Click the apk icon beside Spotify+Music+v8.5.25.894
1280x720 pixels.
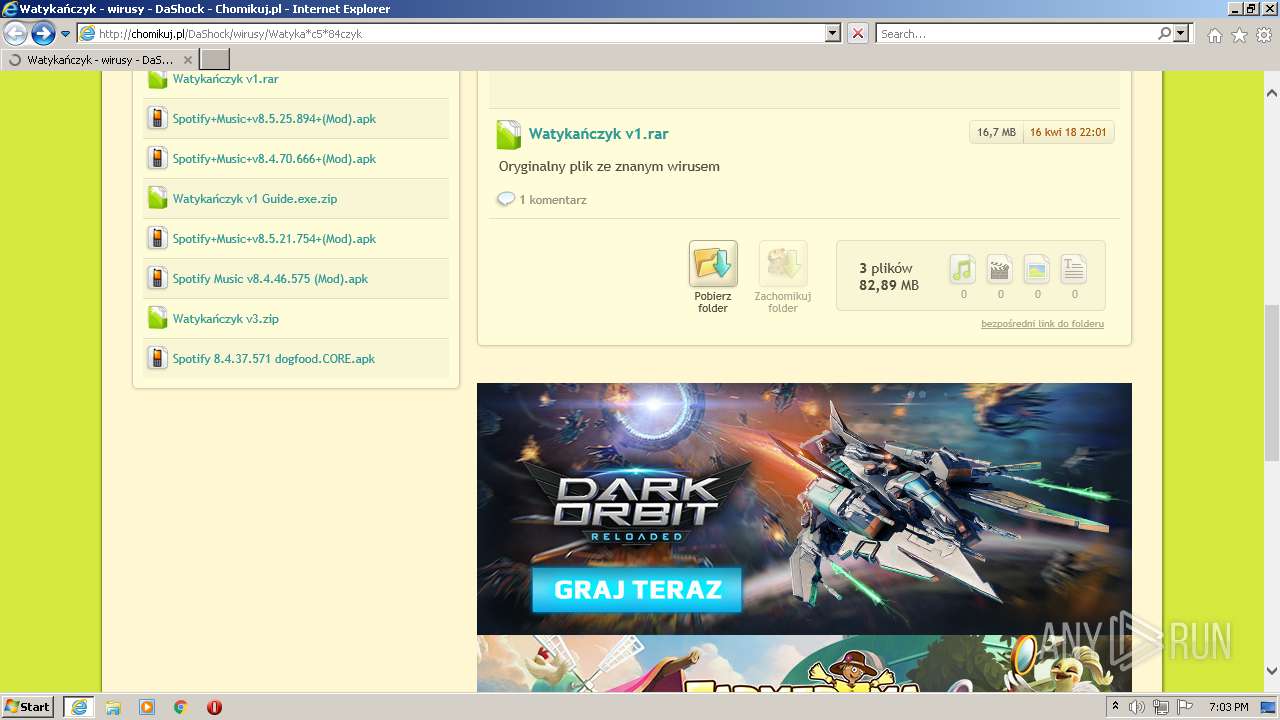[x=157, y=118]
